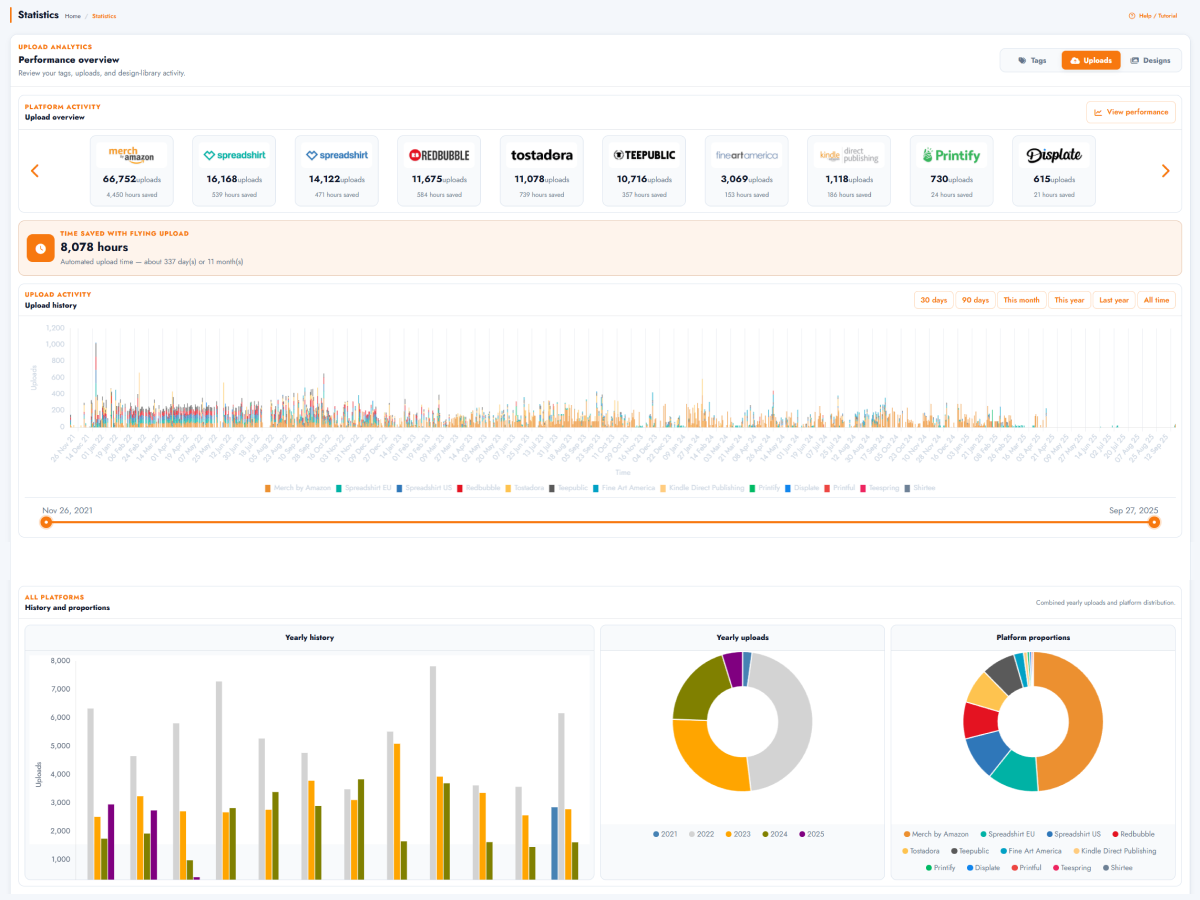The image size is (1200, 900).
Task: Open the Designs tab
Action: [1150, 61]
